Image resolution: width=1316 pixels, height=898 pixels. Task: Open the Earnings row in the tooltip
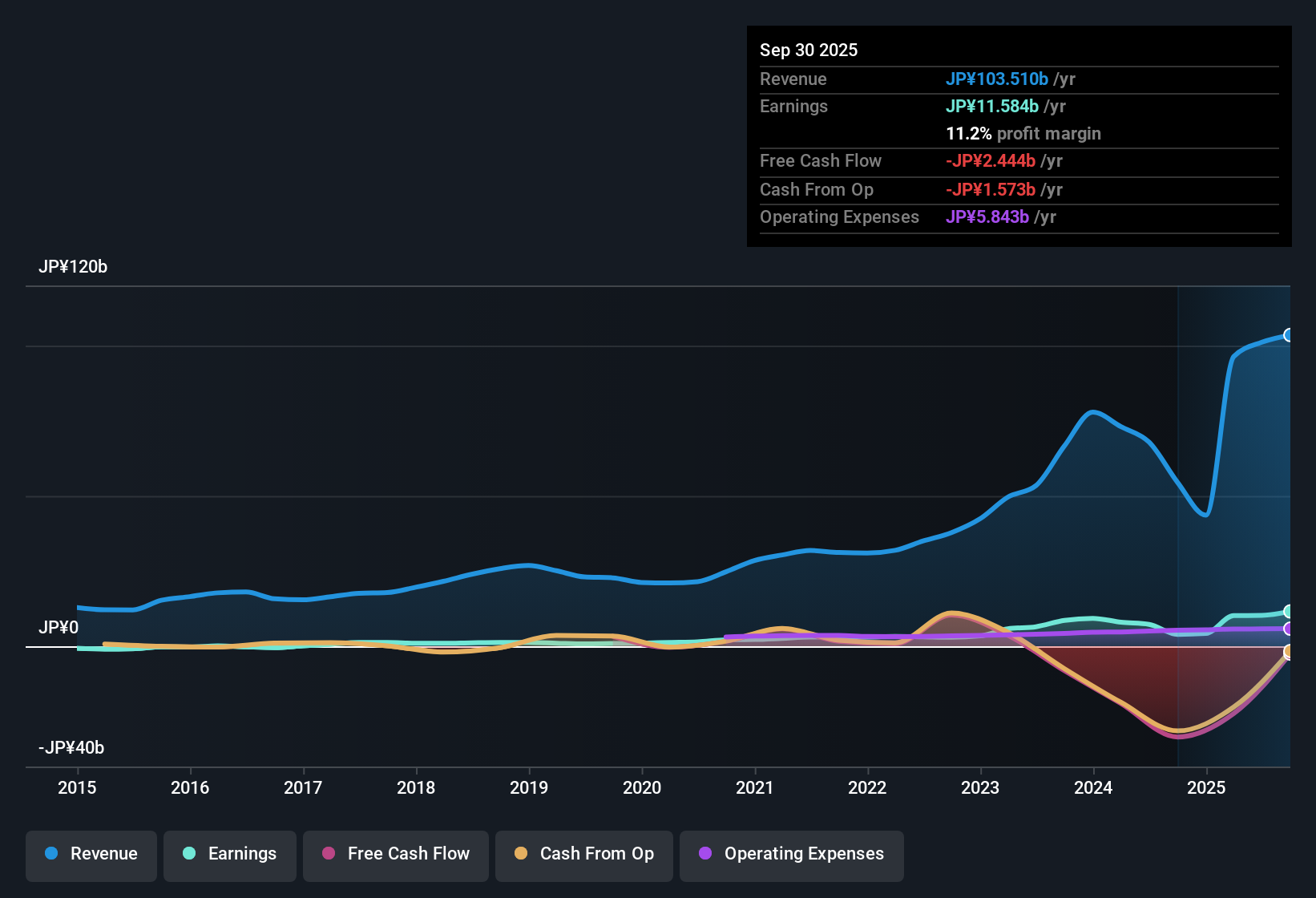coord(793,106)
